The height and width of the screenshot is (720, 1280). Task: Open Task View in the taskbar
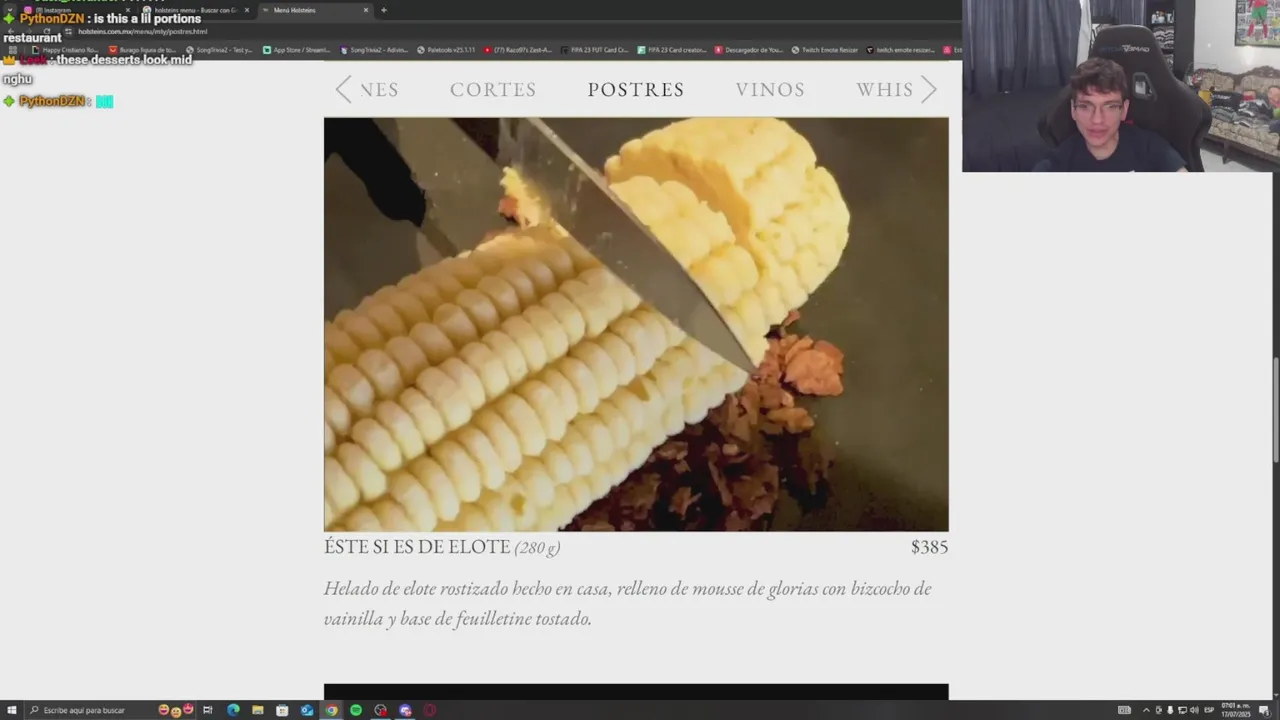(208, 710)
